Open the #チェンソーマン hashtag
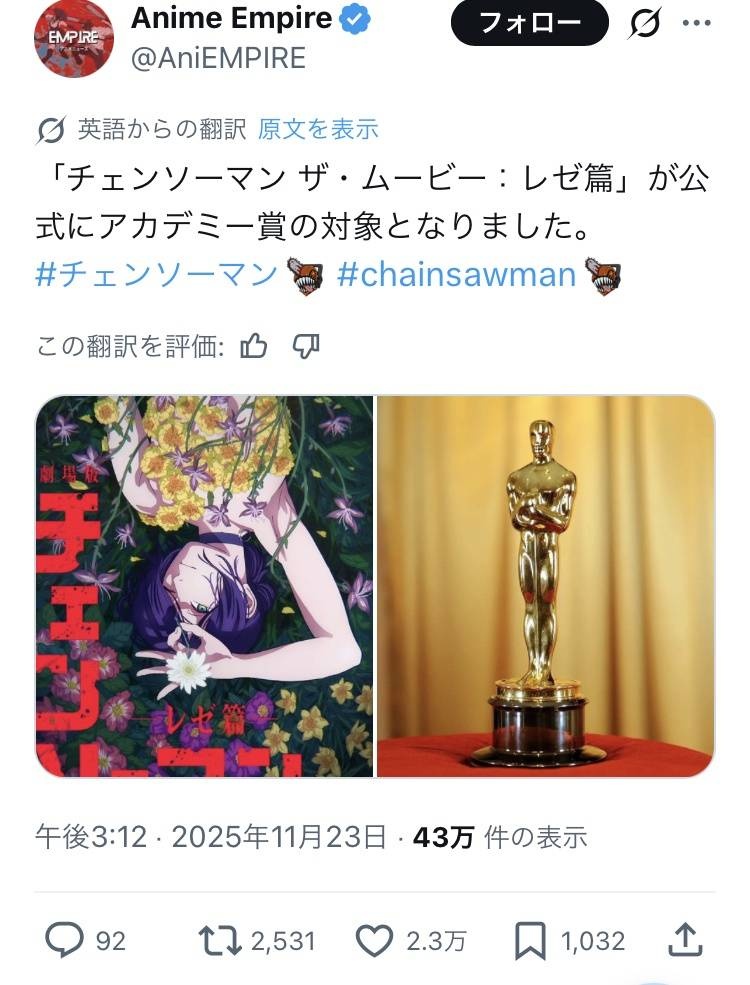 point(156,275)
